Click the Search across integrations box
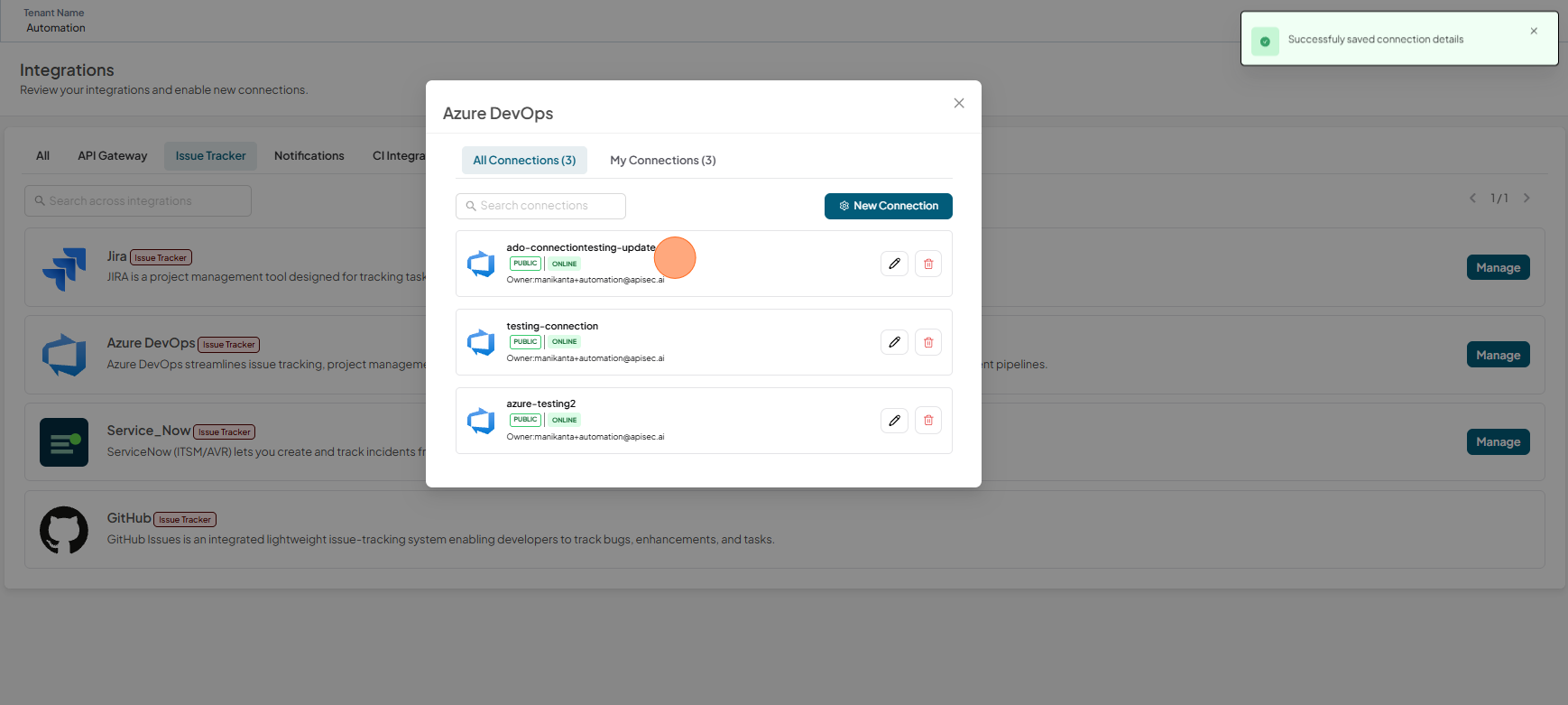 [138, 200]
